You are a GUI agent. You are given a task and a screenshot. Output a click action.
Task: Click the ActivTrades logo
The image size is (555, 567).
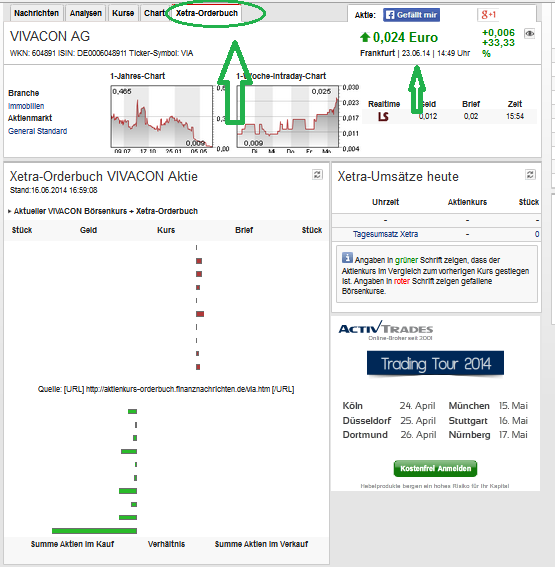pyautogui.click(x=386, y=330)
